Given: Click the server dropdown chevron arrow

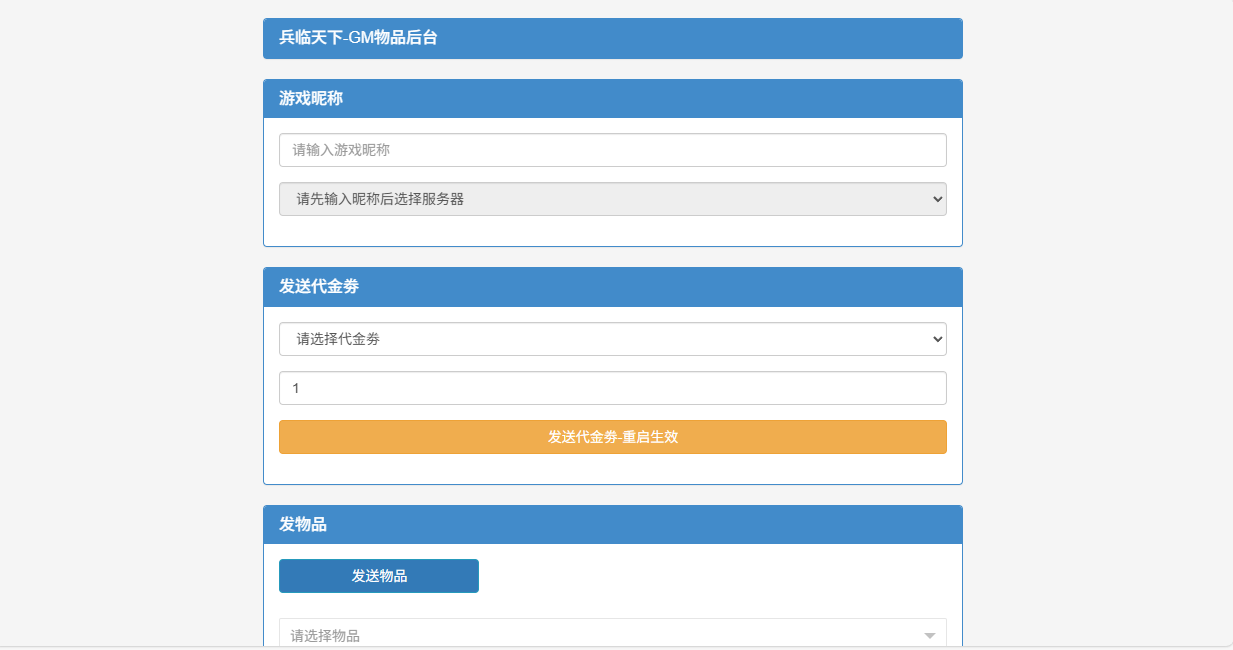Looking at the screenshot, I should (x=937, y=199).
